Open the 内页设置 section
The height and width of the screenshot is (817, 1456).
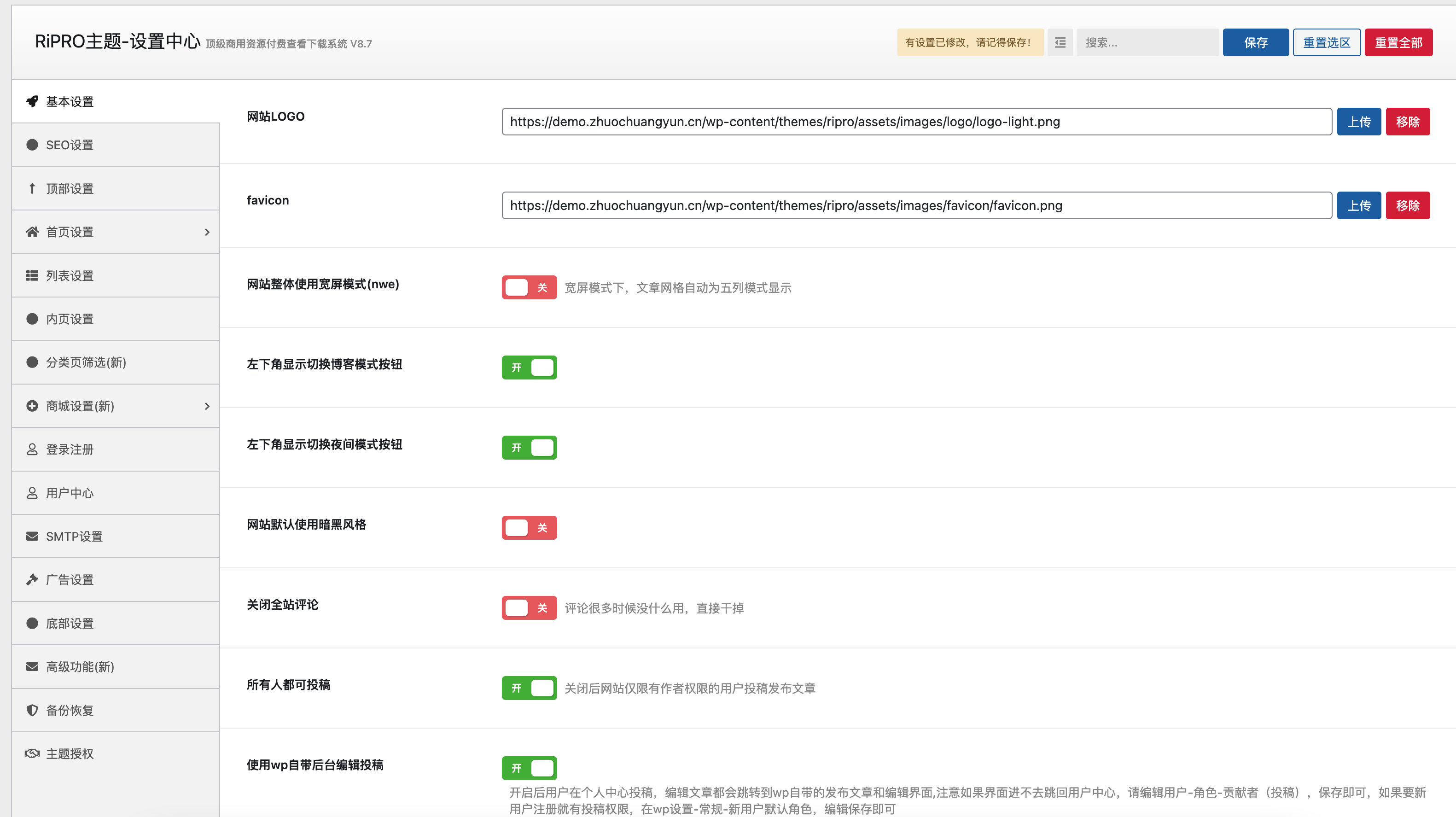point(116,319)
